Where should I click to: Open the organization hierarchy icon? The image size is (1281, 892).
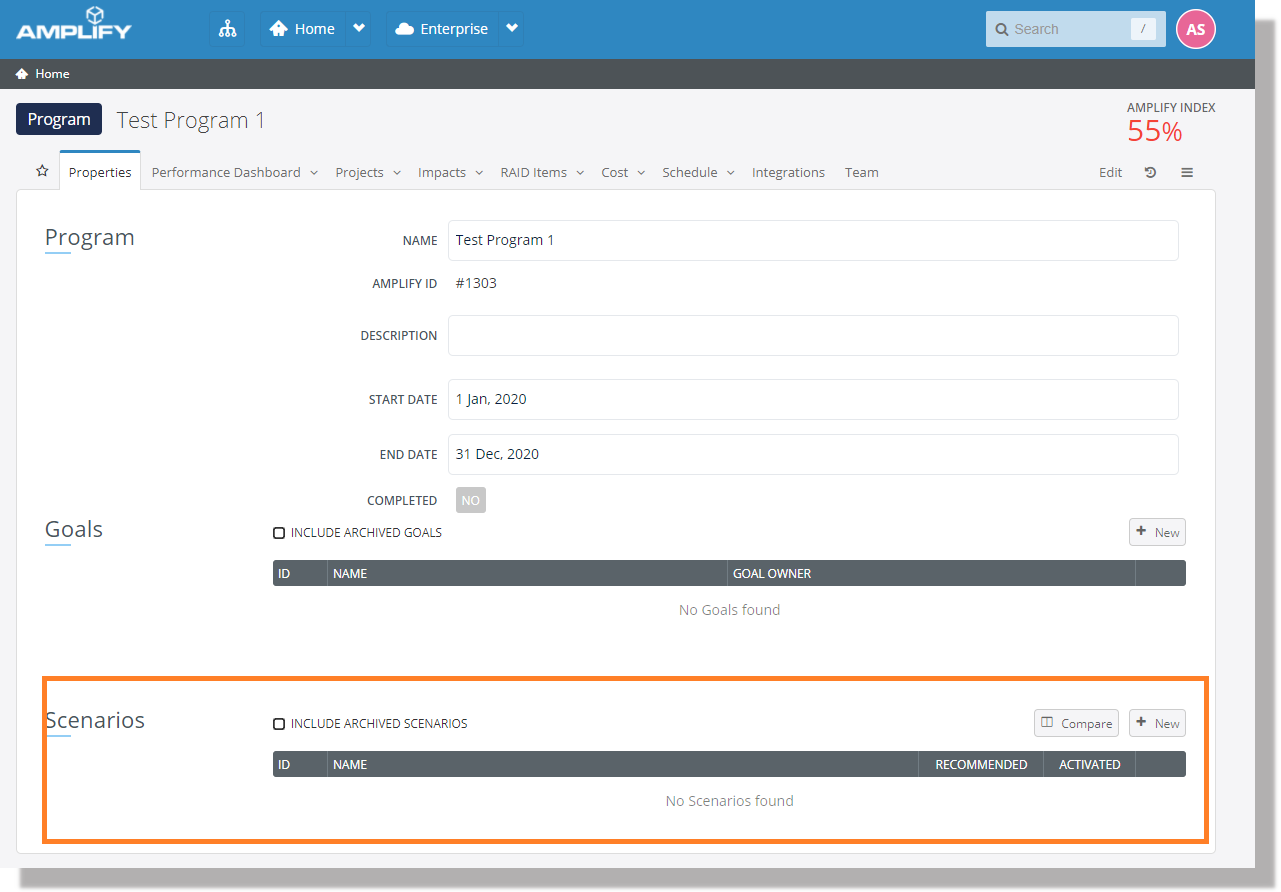[x=228, y=29]
